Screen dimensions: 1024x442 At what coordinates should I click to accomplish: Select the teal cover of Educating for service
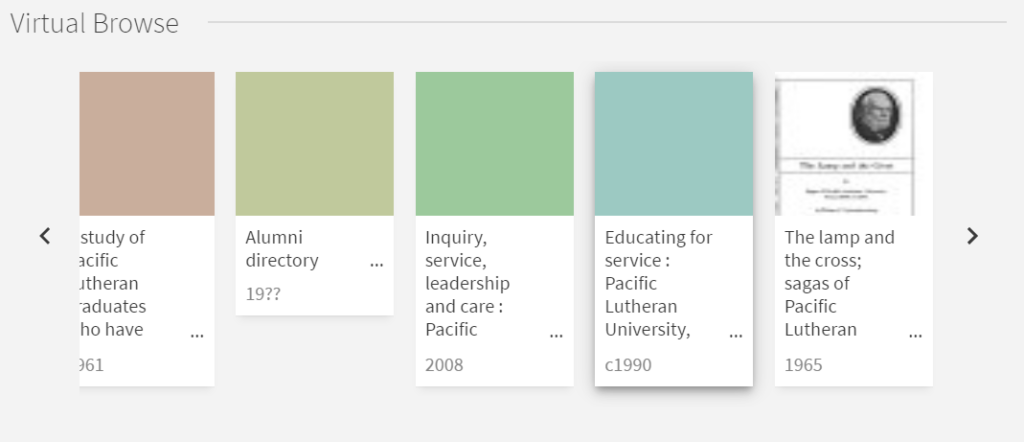click(674, 144)
